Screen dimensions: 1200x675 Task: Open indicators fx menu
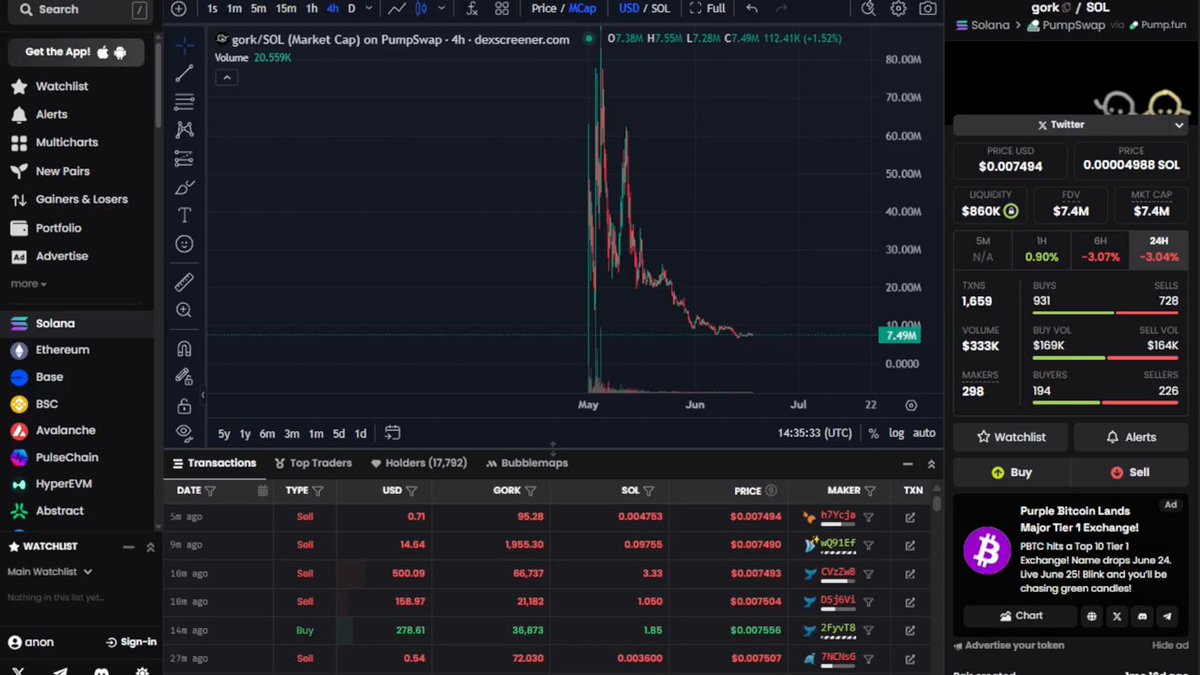(472, 8)
